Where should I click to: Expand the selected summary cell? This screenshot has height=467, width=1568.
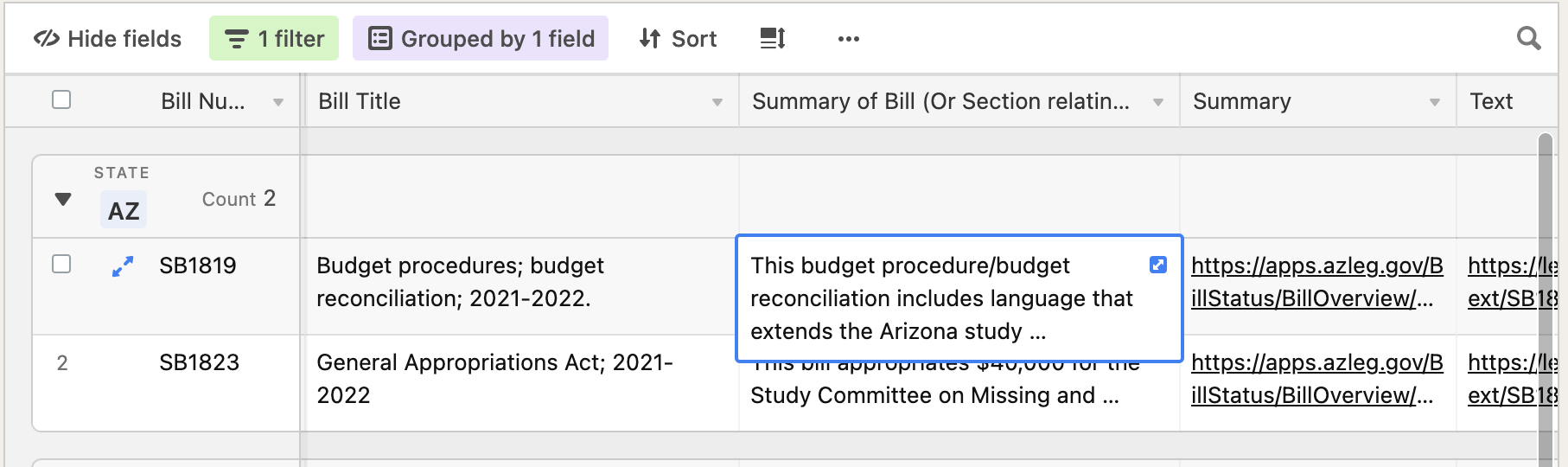coord(1158,265)
